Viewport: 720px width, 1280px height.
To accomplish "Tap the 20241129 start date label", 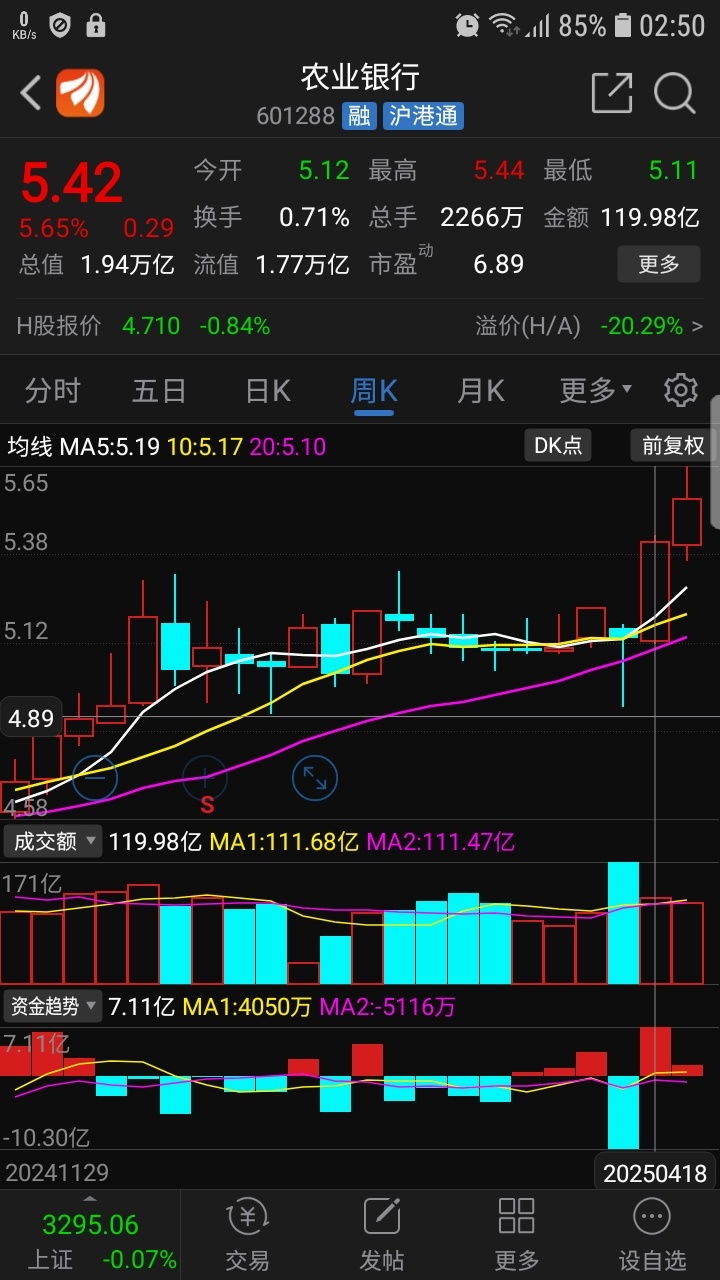I will (x=57, y=1172).
